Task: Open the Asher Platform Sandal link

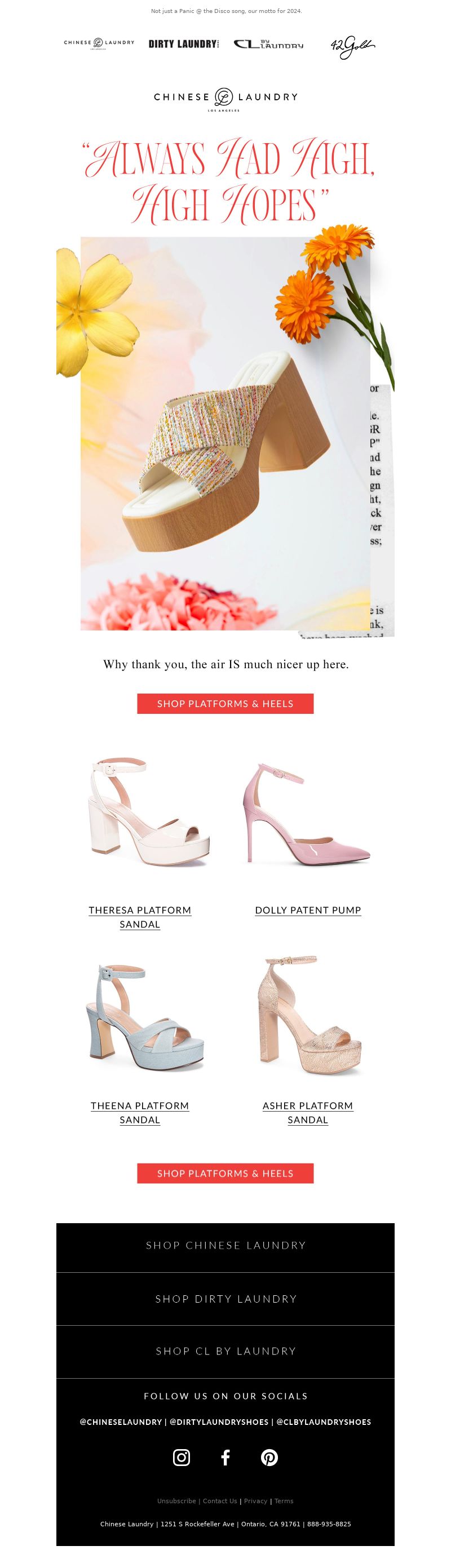Action: 308,1112
